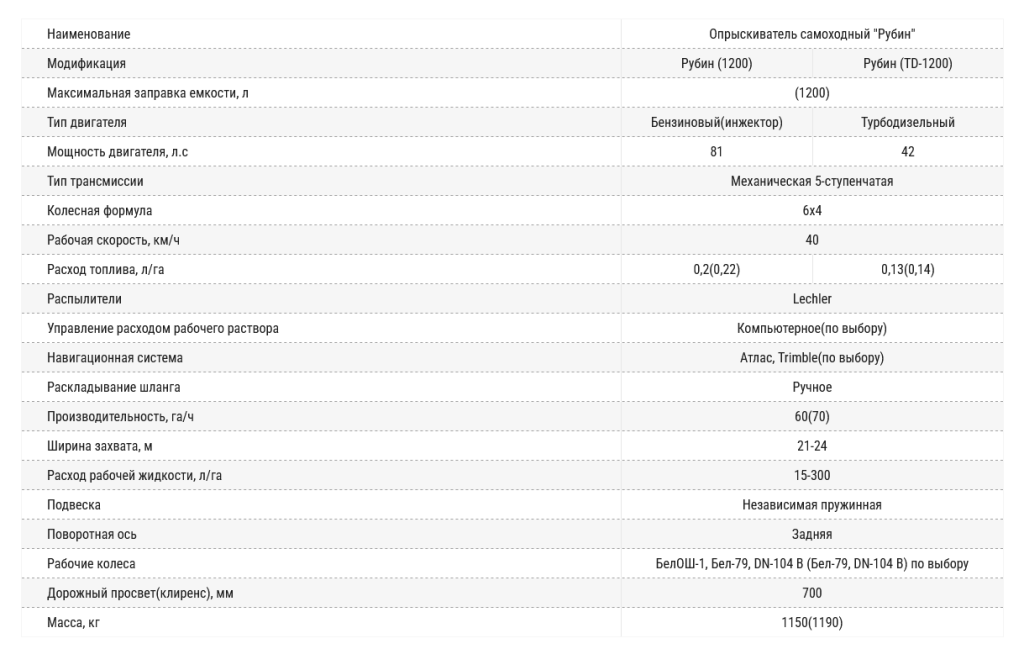The height and width of the screenshot is (649, 1024).
Task: Click the ground clearance value 700
Action: 812,593
